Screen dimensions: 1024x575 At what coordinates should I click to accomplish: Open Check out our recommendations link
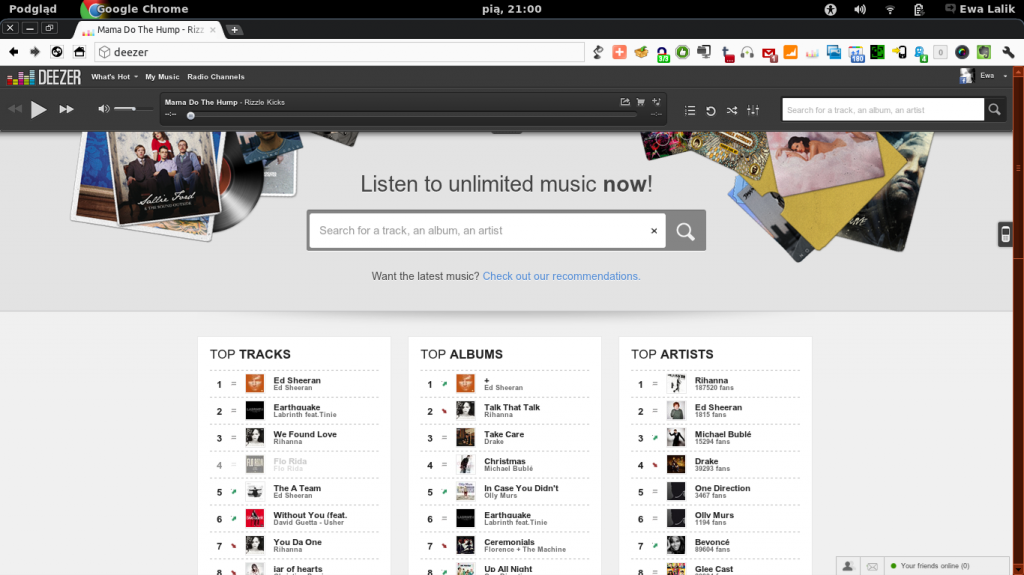coord(561,276)
